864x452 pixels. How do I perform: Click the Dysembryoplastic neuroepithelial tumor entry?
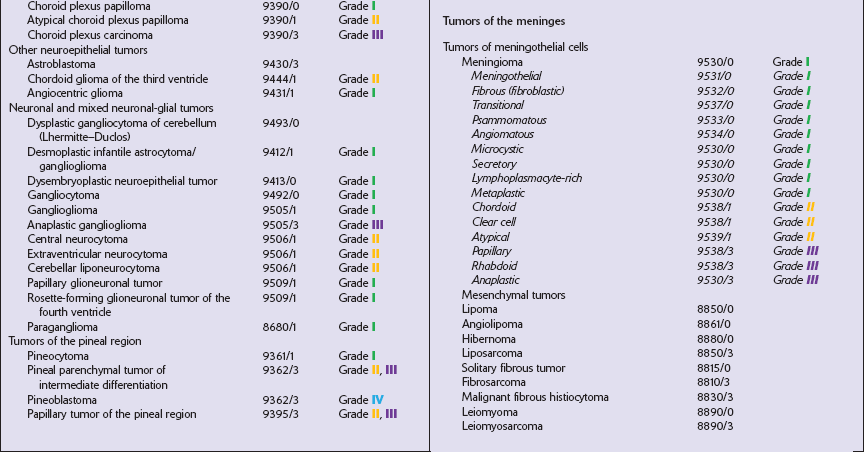pos(123,181)
